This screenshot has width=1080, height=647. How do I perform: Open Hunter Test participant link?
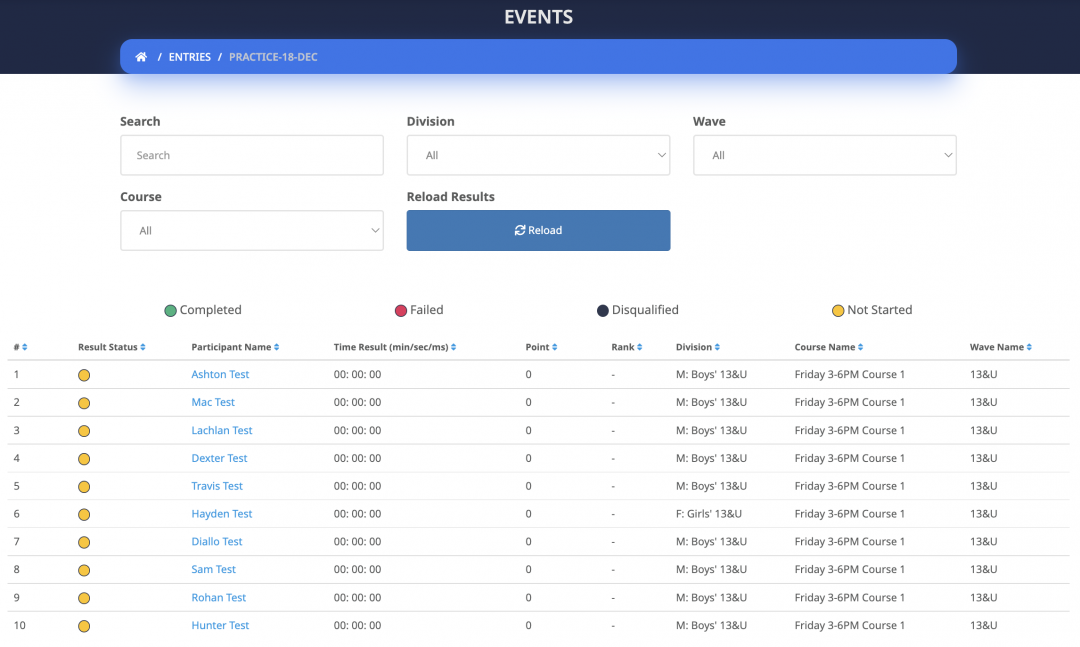(220, 625)
